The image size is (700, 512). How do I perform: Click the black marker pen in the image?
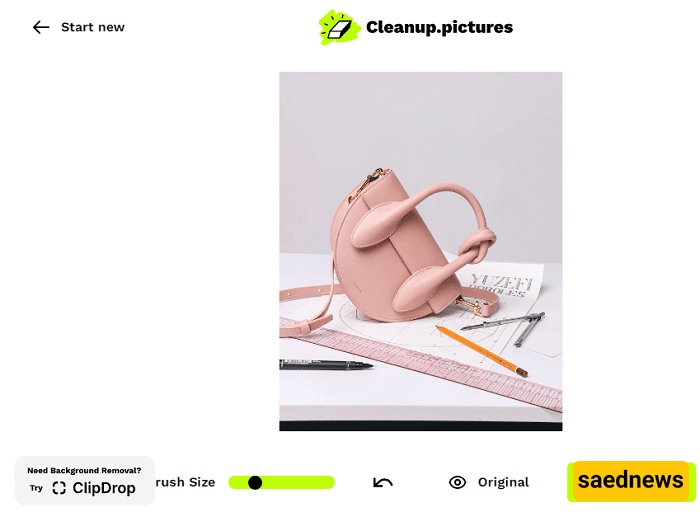point(326,365)
